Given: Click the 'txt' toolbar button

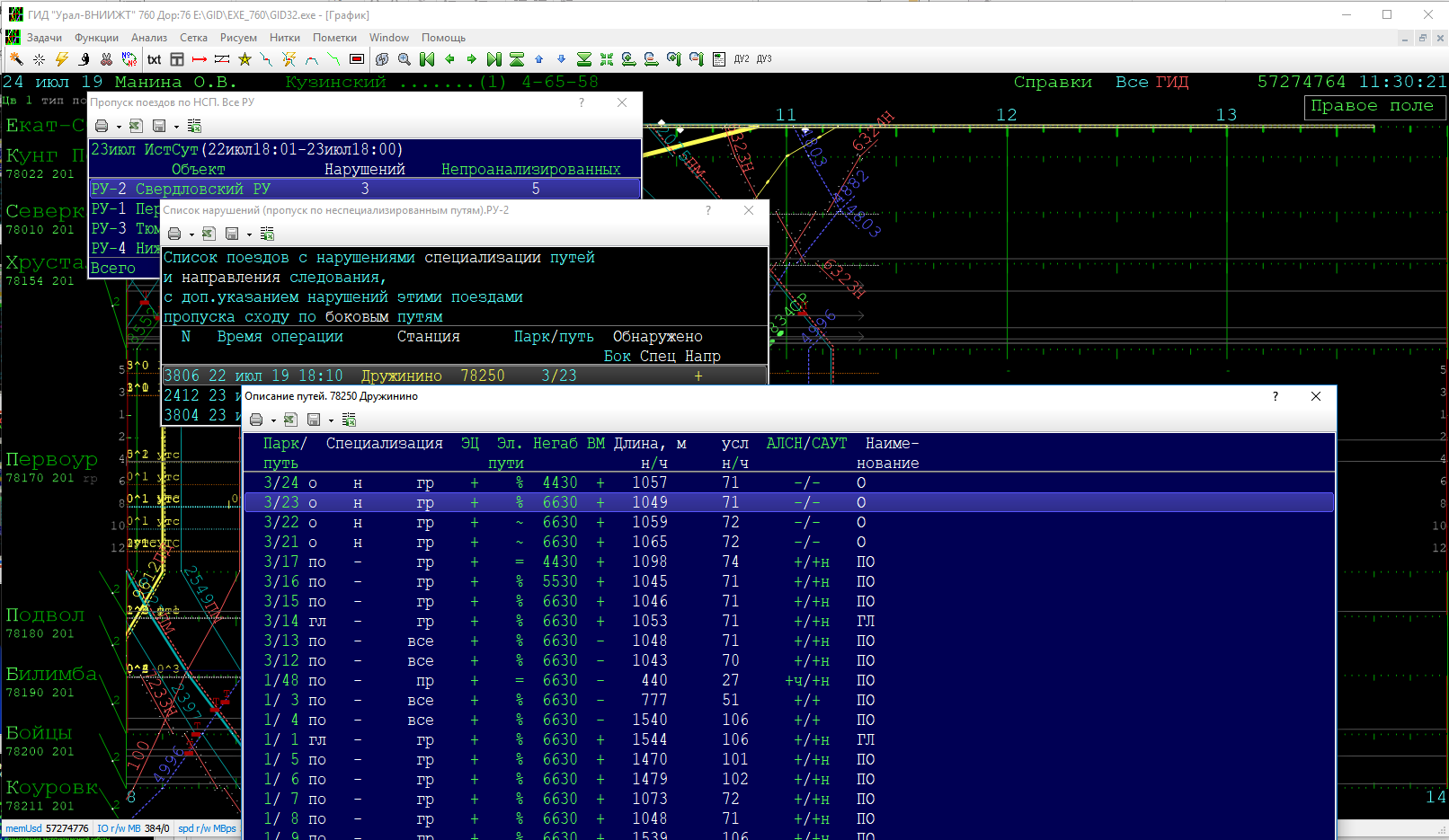Looking at the screenshot, I should (154, 59).
